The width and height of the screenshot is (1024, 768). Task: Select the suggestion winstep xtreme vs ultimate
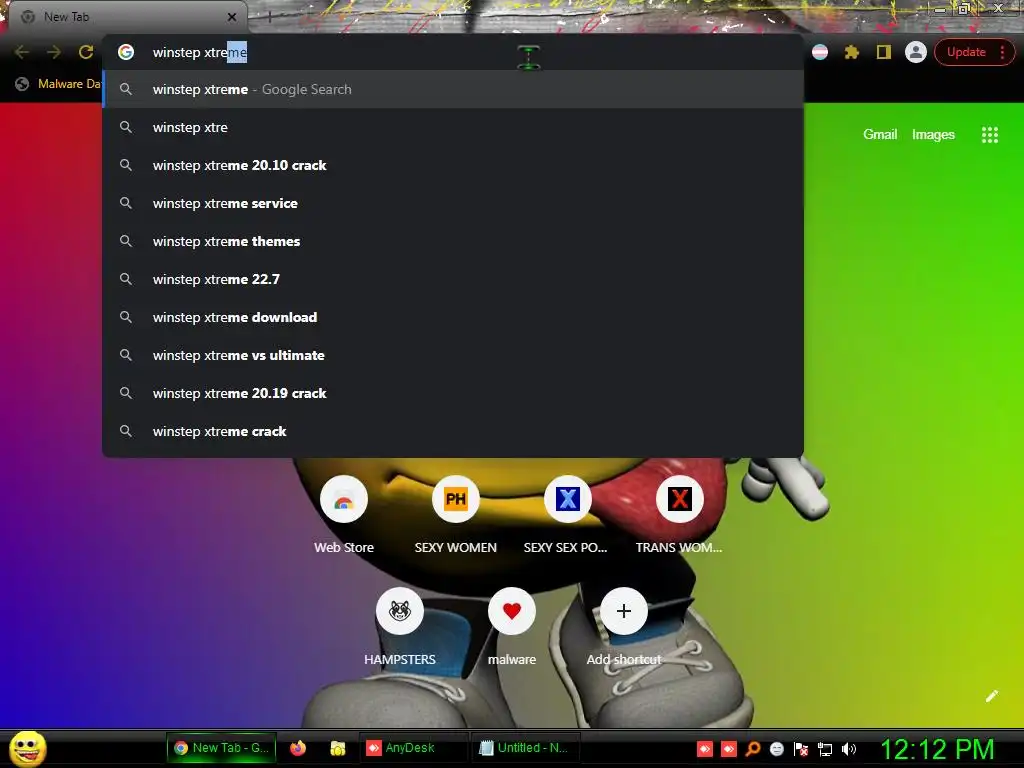point(453,355)
